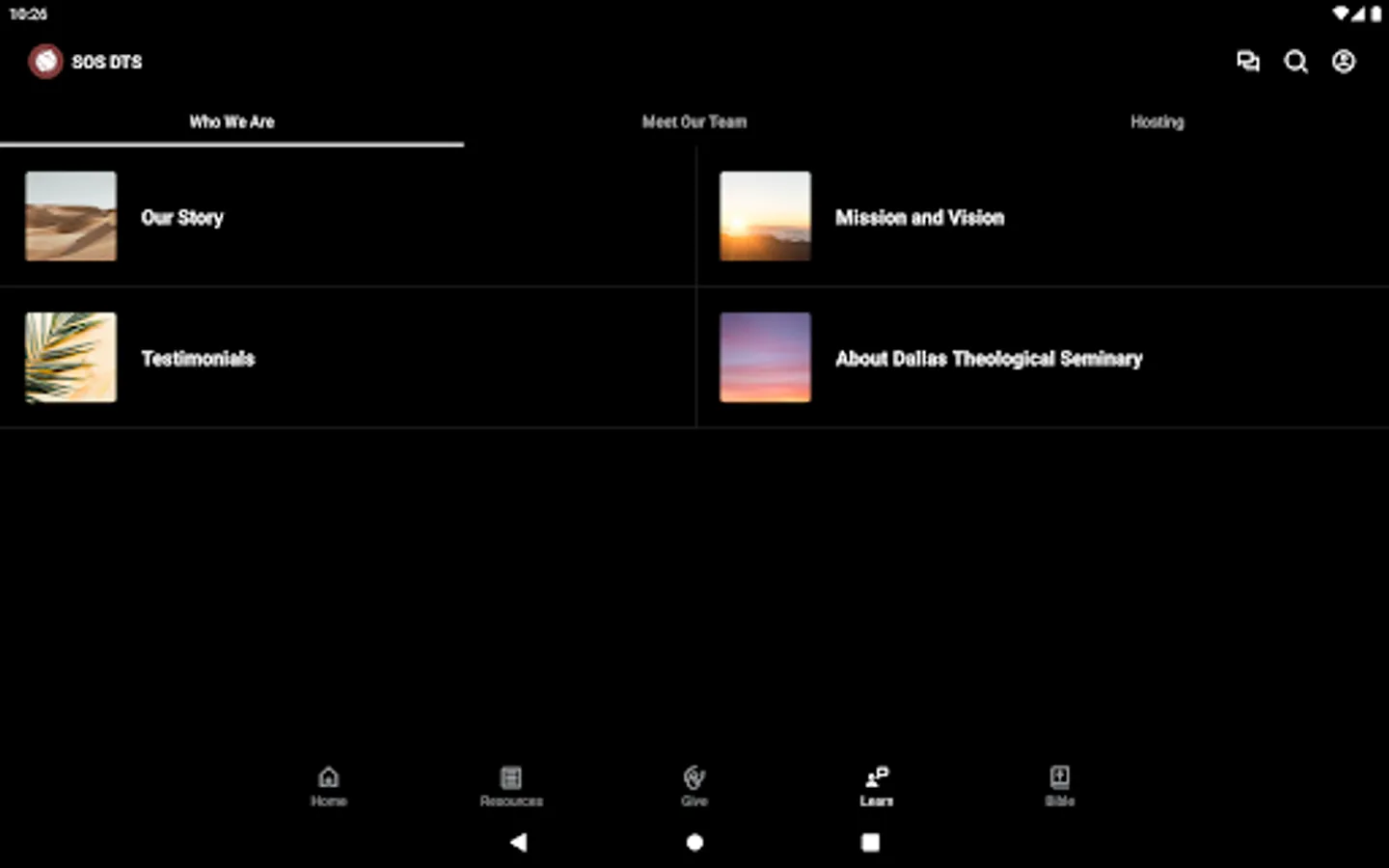This screenshot has height=868, width=1389.
Task: Open the search icon in the top bar
Action: [x=1296, y=62]
